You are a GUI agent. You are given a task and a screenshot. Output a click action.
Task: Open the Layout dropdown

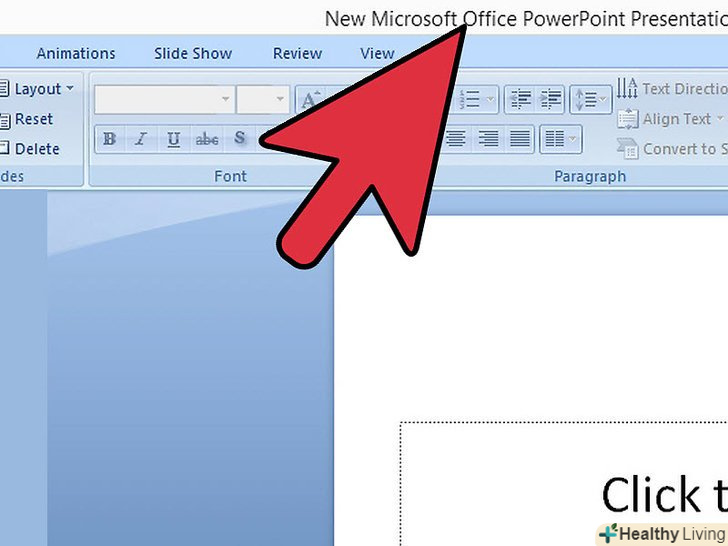click(37, 89)
